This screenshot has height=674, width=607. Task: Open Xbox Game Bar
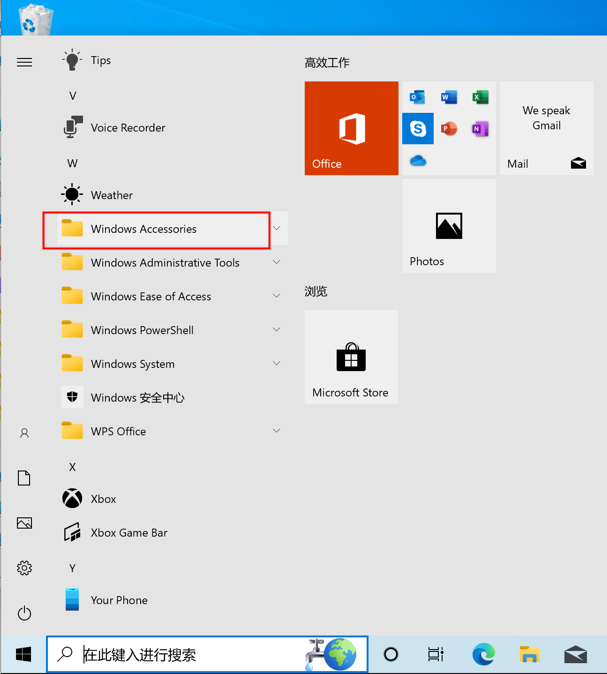pyautogui.click(x=128, y=533)
